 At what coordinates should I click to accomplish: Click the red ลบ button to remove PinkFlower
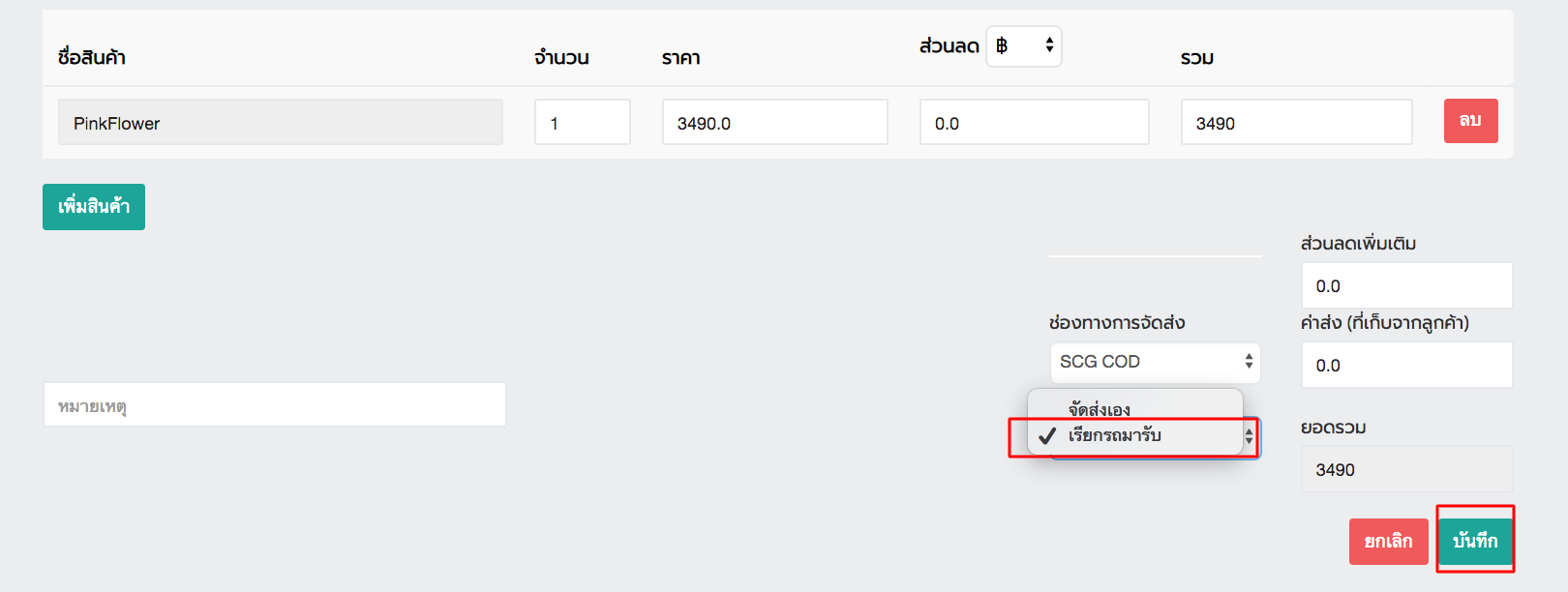coord(1470,121)
